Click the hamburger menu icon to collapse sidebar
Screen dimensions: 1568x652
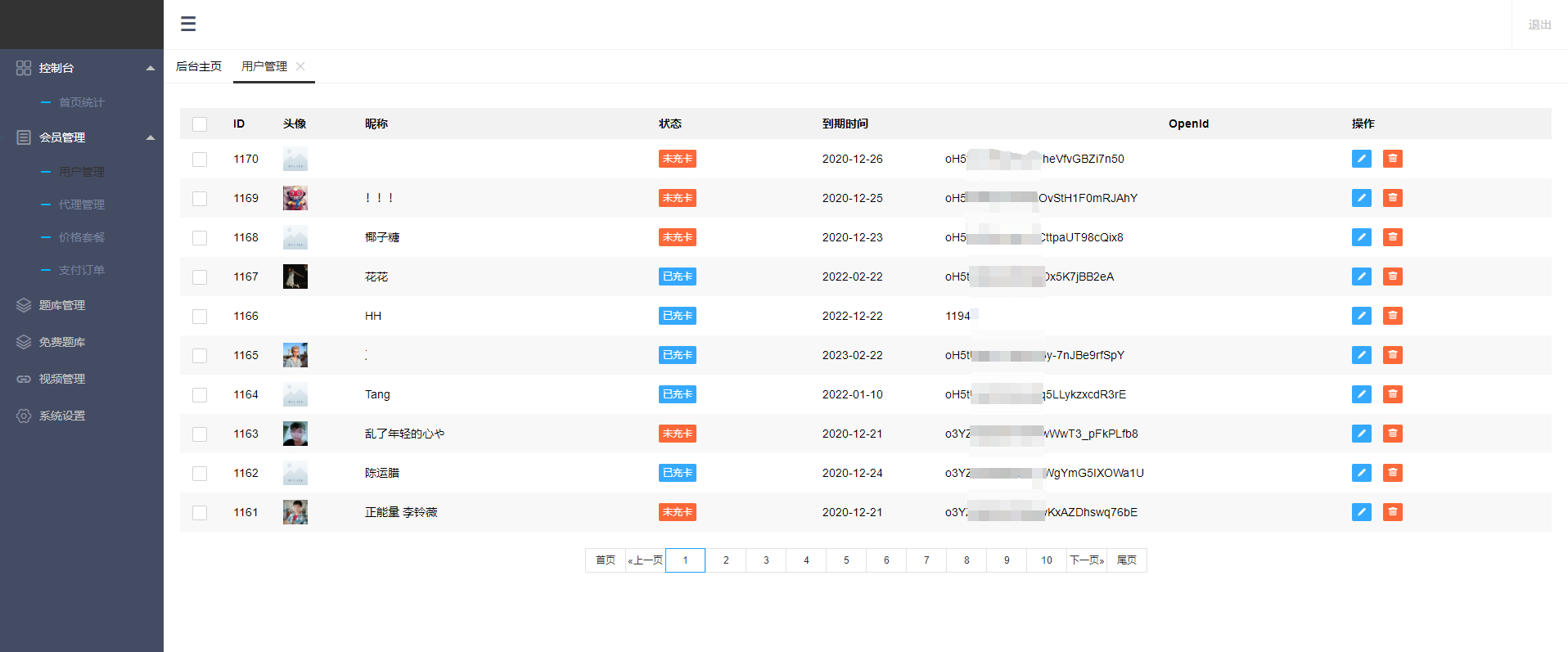pyautogui.click(x=188, y=24)
